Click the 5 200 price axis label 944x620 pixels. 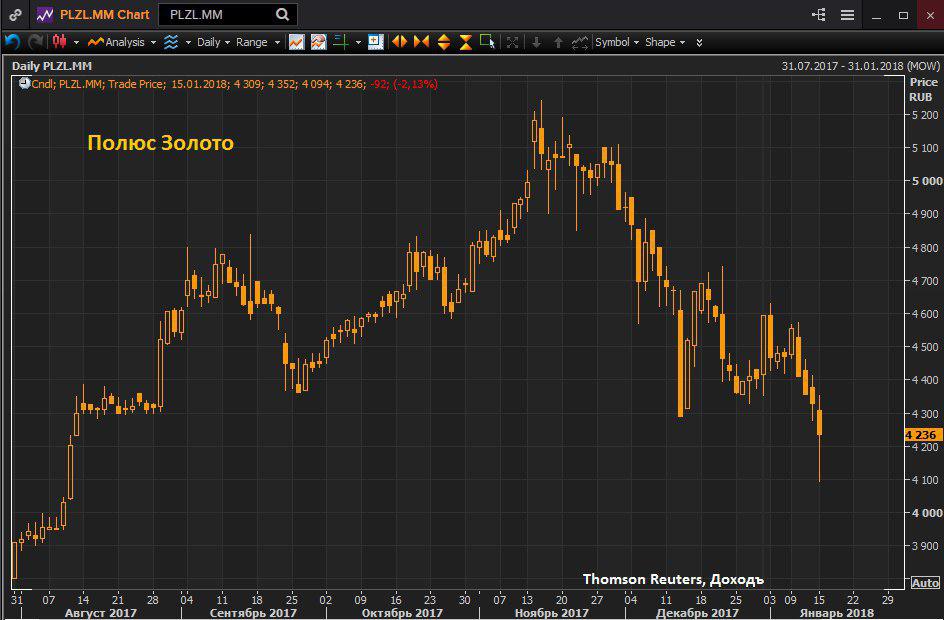point(925,114)
